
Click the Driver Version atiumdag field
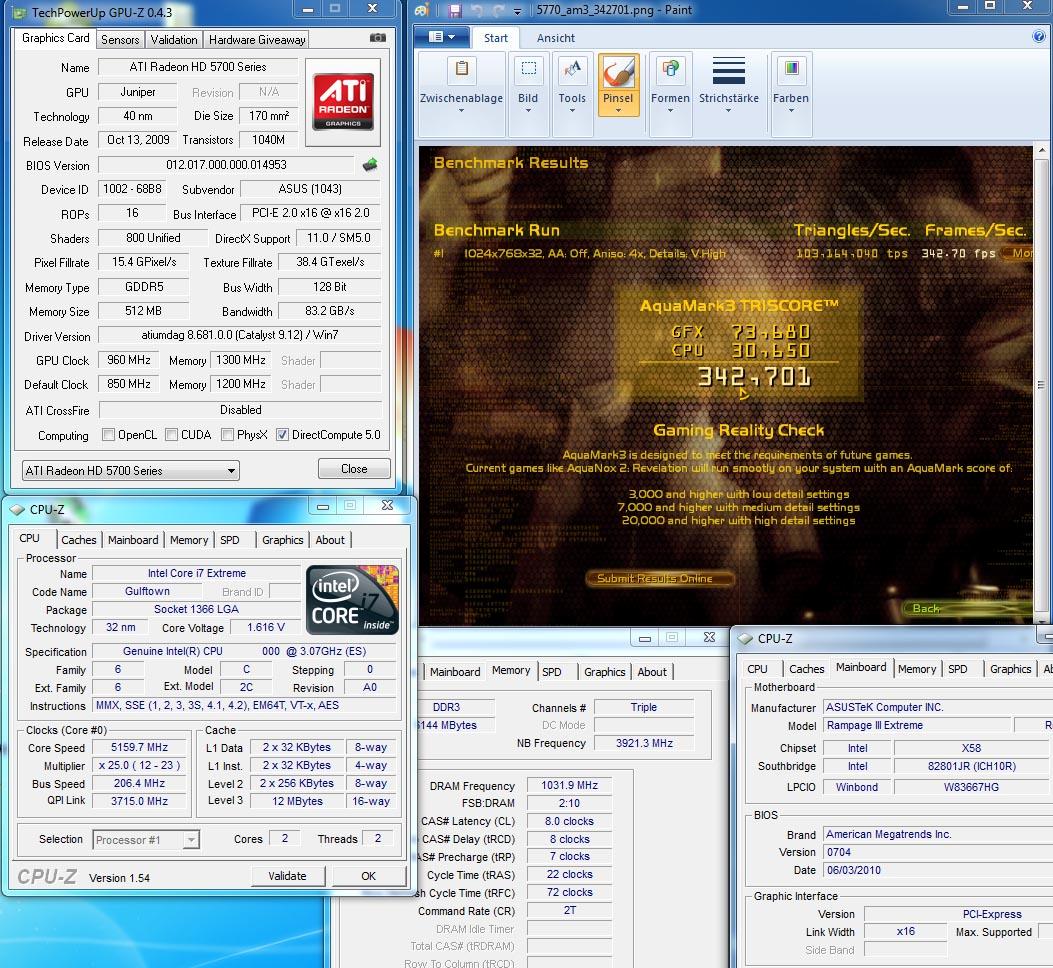pos(240,335)
